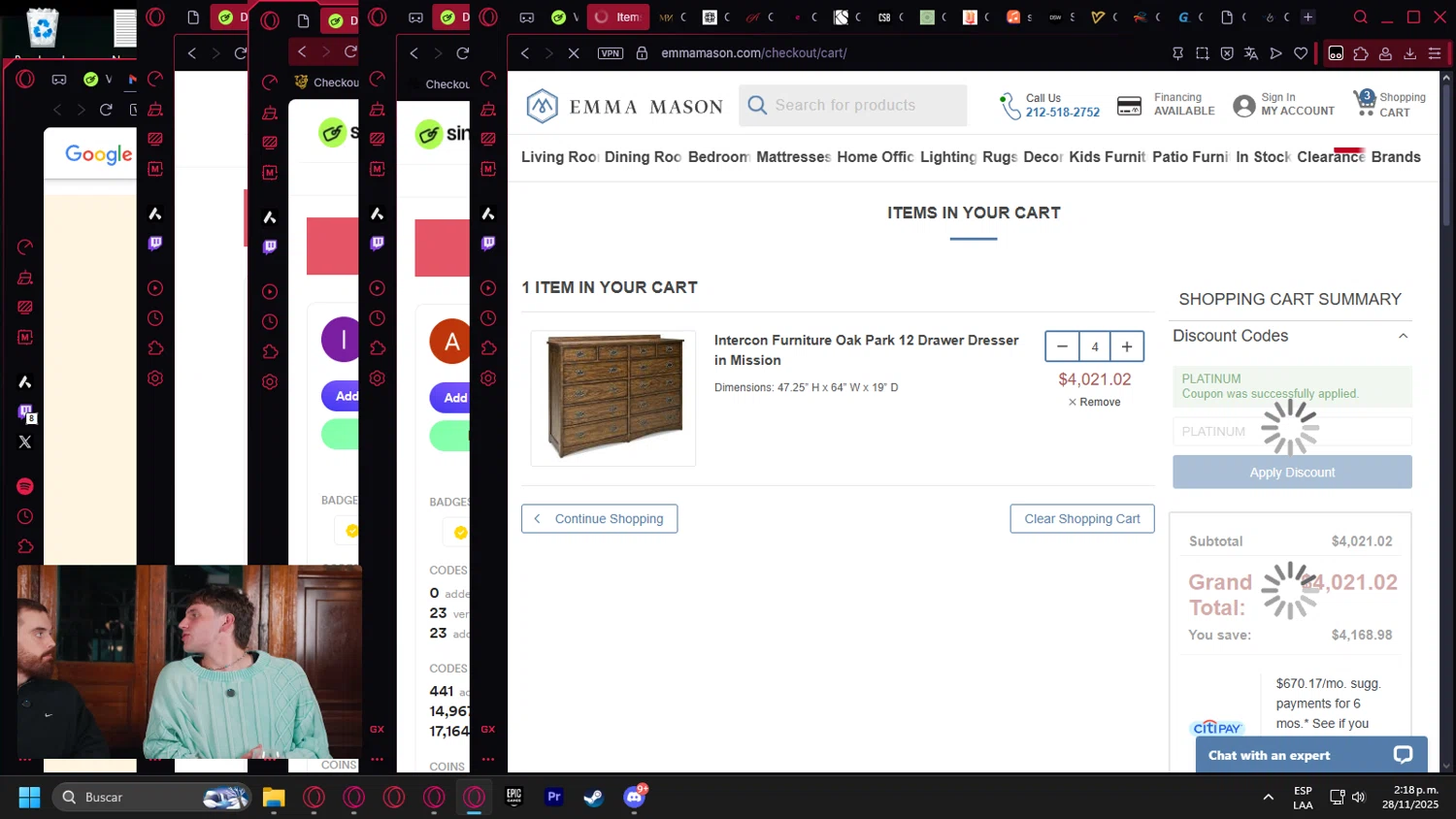Go back in the emmamason.com window
1456x819 pixels.
525,53
